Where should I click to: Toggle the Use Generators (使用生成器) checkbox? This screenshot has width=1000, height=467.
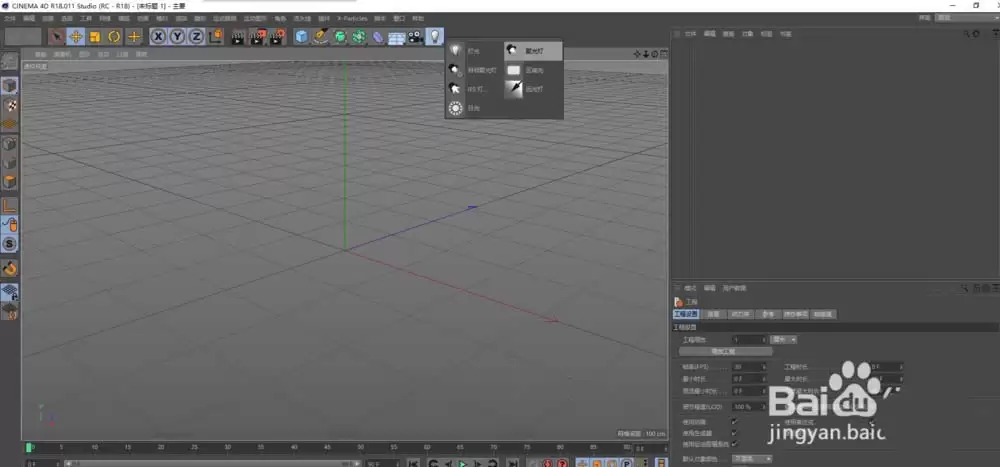pos(734,432)
